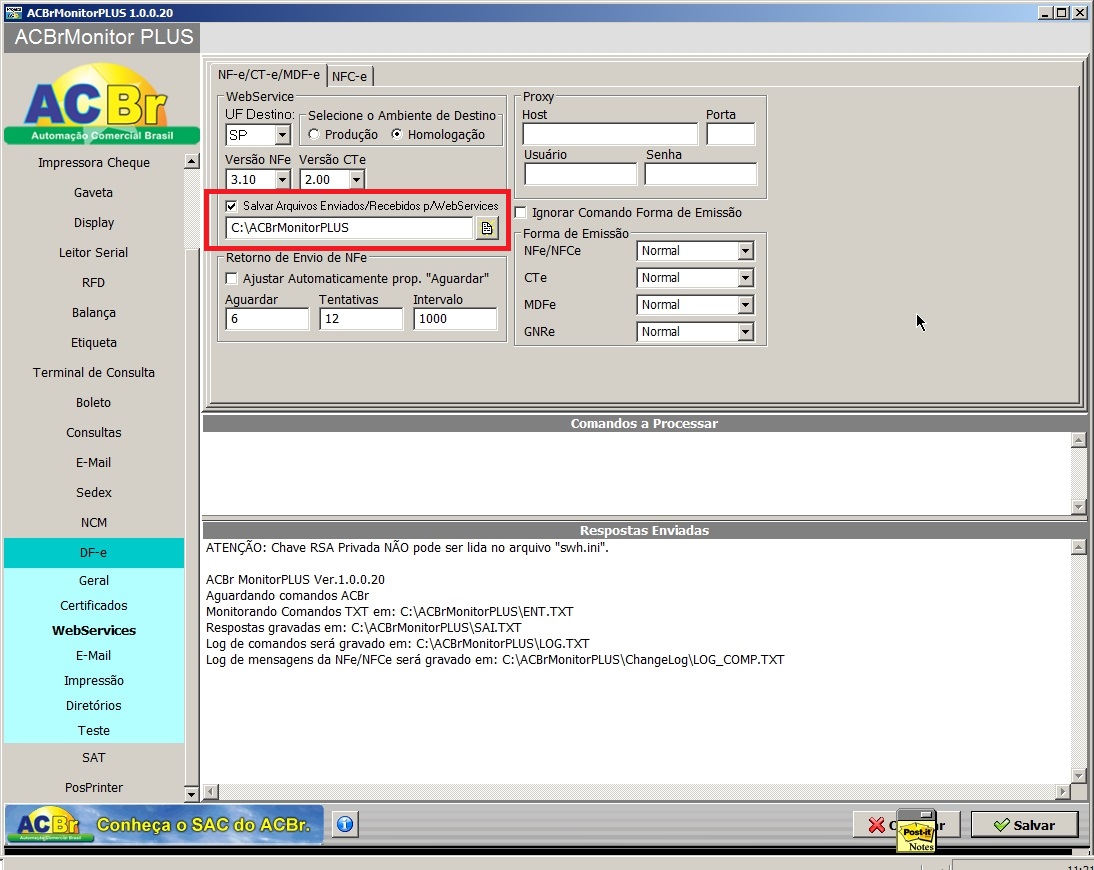Open the Boleto sidebar item
The width and height of the screenshot is (1094, 870).
click(93, 403)
